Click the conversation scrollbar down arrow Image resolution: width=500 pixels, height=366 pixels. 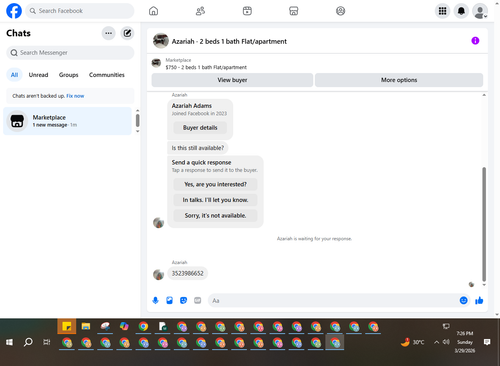pos(484,285)
